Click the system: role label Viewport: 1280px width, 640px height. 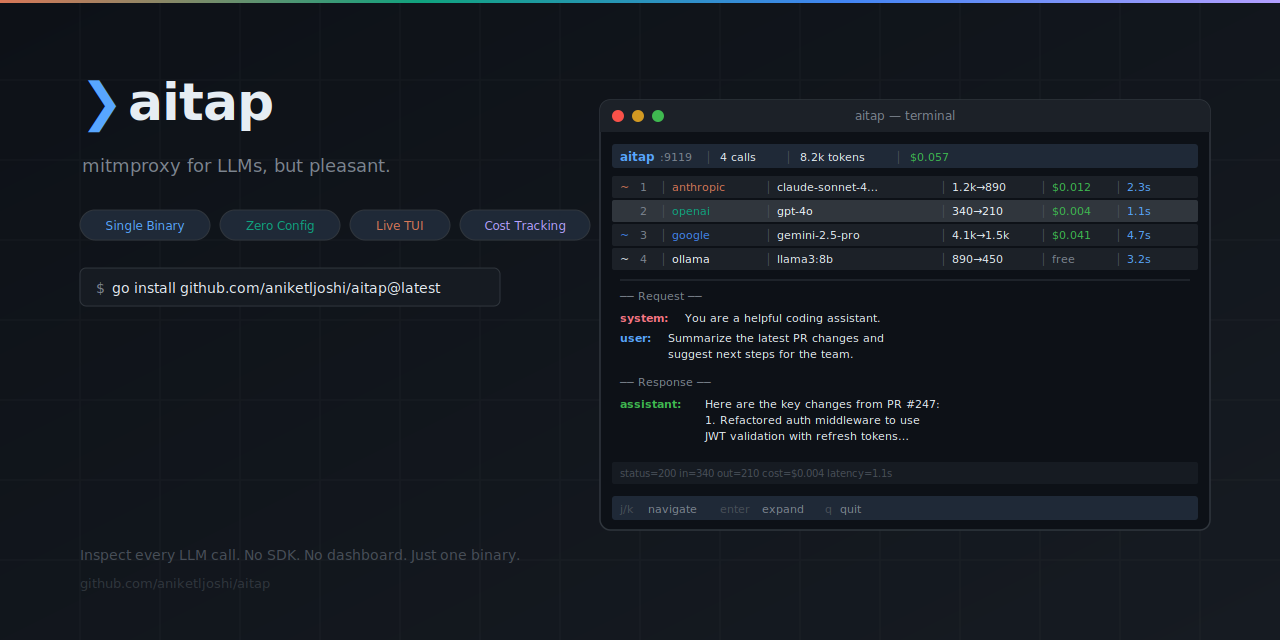coord(644,318)
